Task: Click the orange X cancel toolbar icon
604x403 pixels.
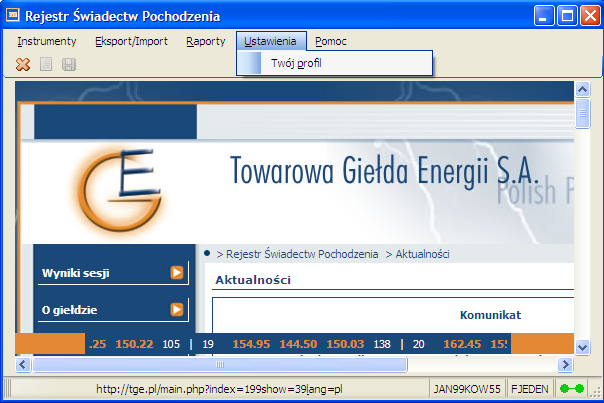Action: tap(23, 64)
